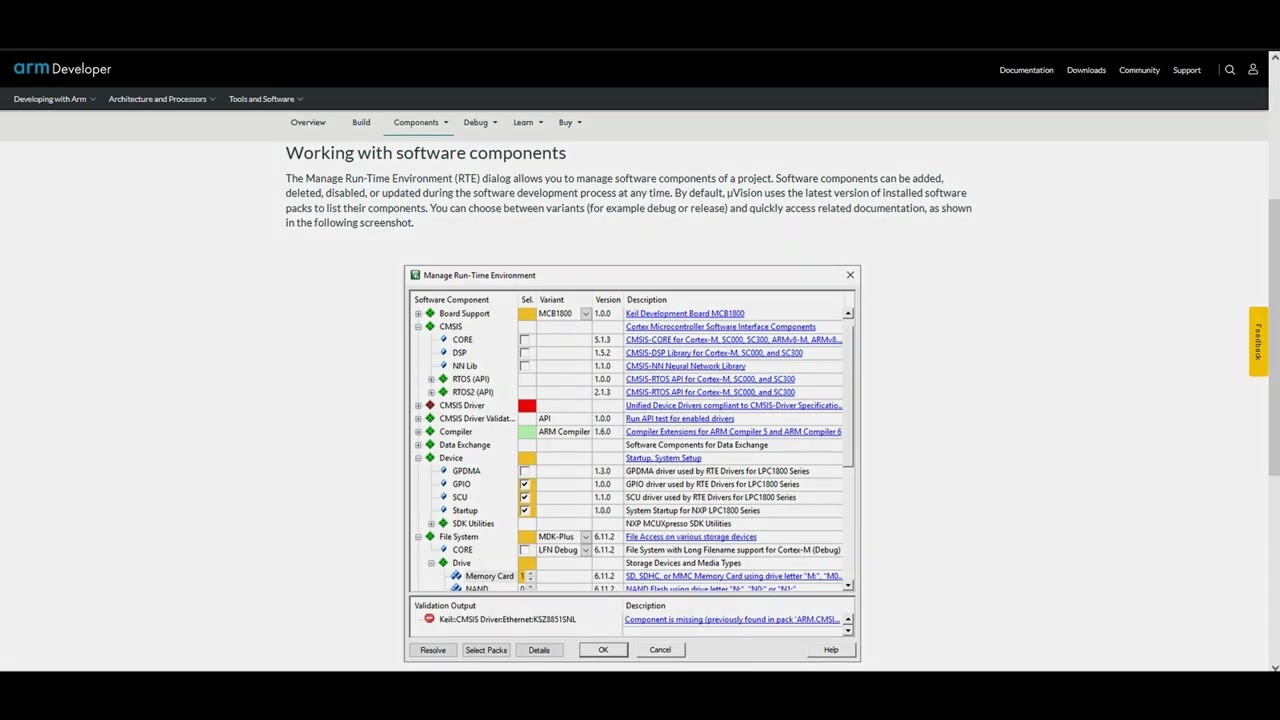This screenshot has width=1280, height=720.
Task: Switch to the Build tab
Action: click(x=361, y=123)
